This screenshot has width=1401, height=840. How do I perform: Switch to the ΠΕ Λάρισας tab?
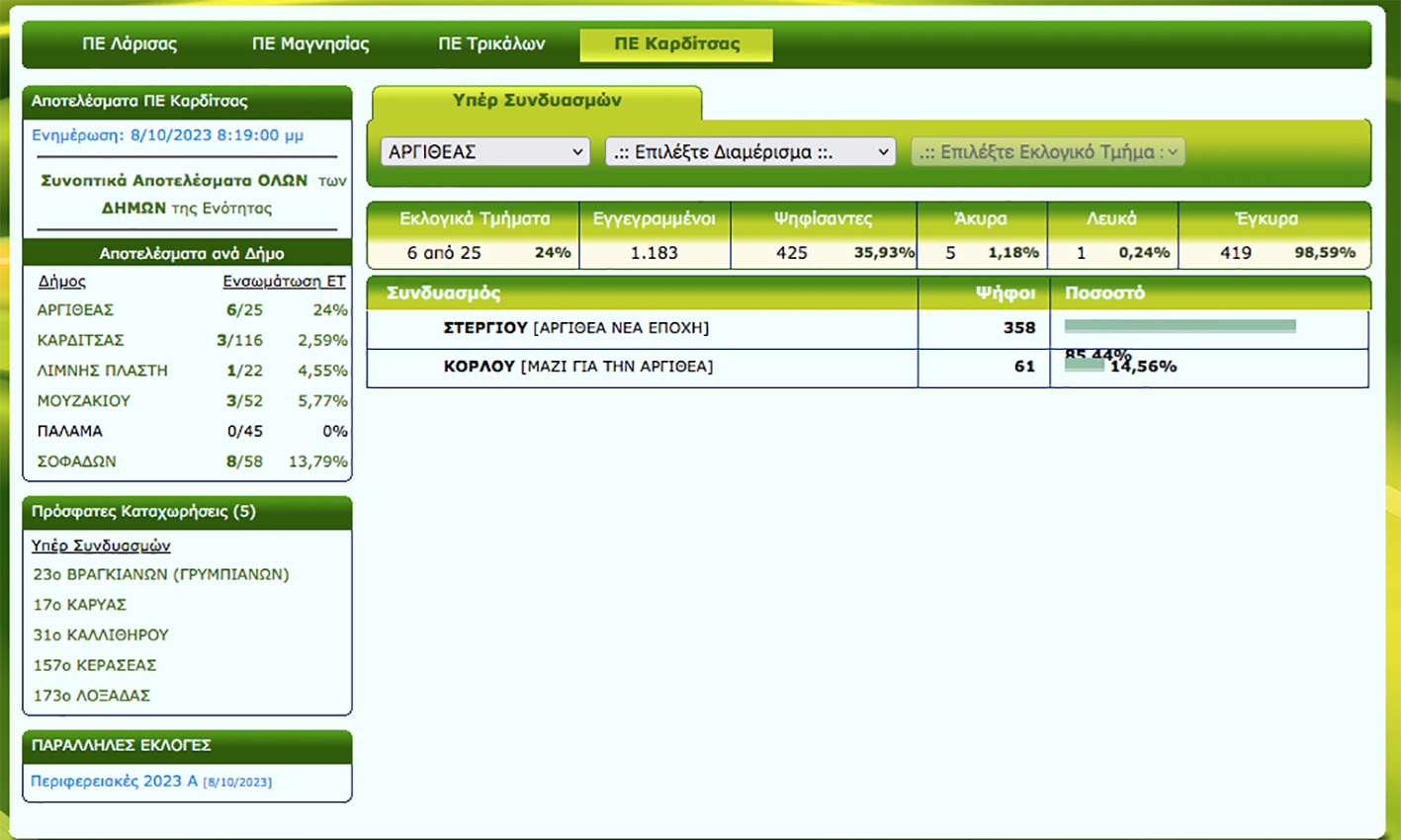[x=130, y=44]
